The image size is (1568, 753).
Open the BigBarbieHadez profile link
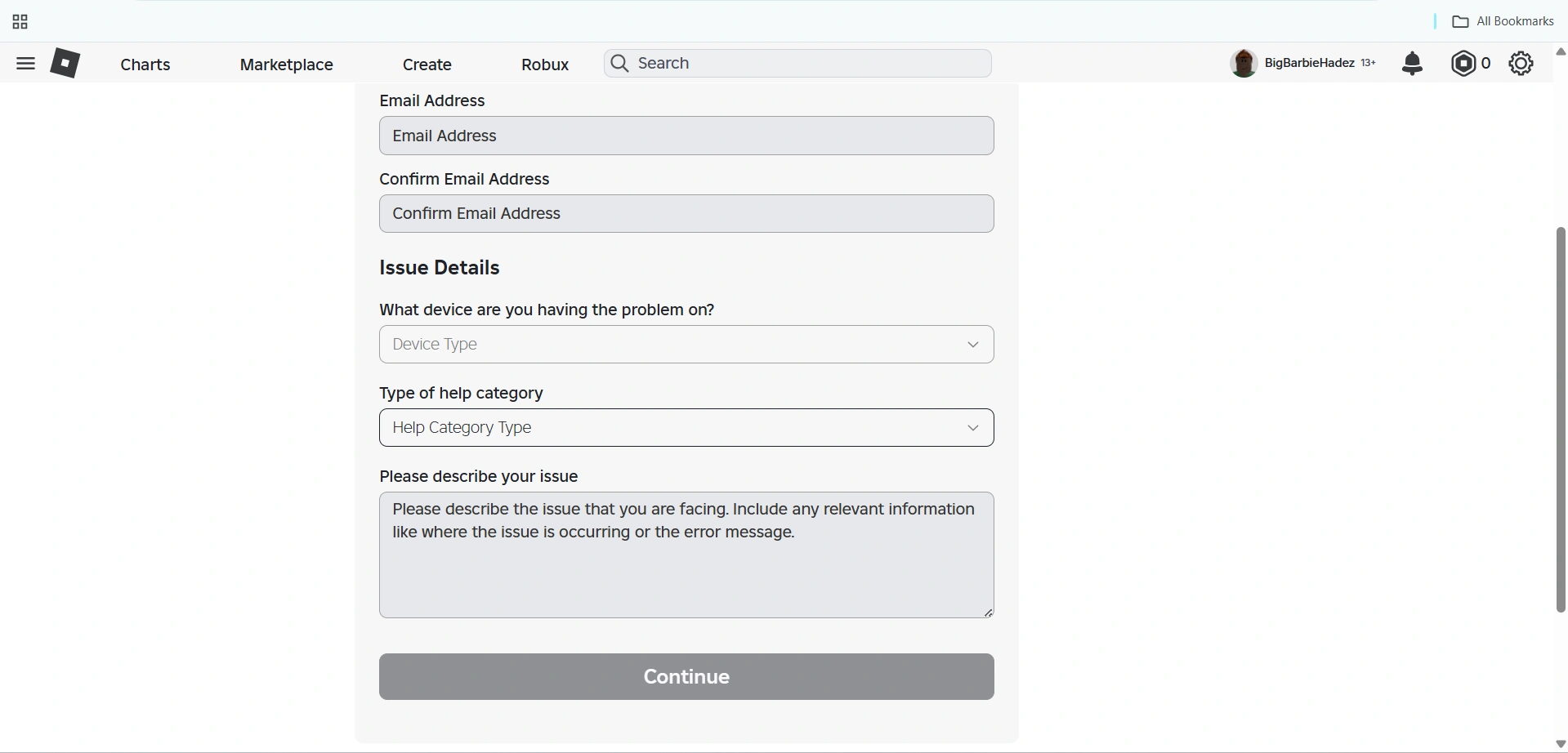(x=1309, y=63)
